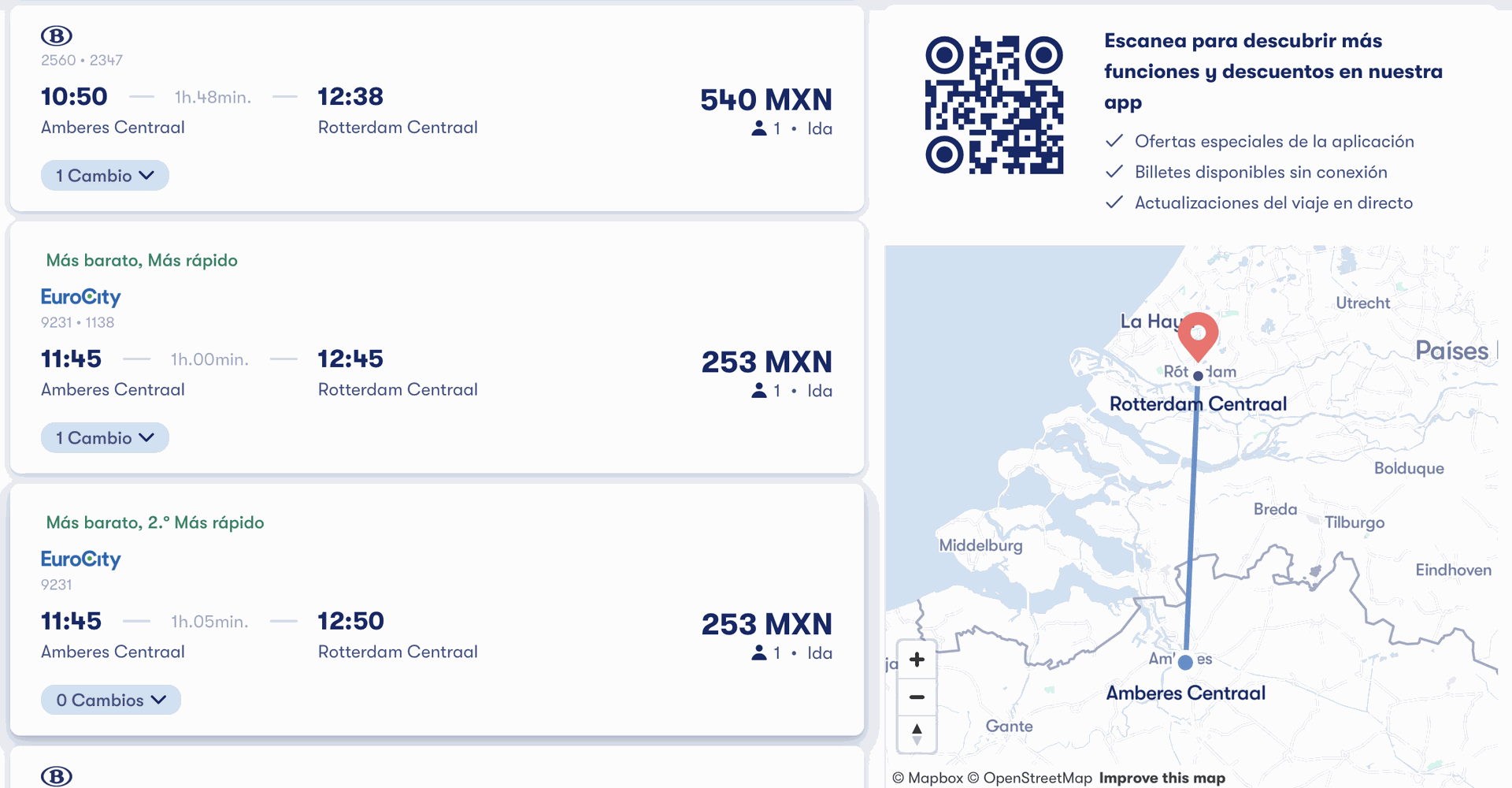The image size is (1512, 788).
Task: Expand 1 Cambio on the 12:45 arrival trip
Action: pos(105,438)
